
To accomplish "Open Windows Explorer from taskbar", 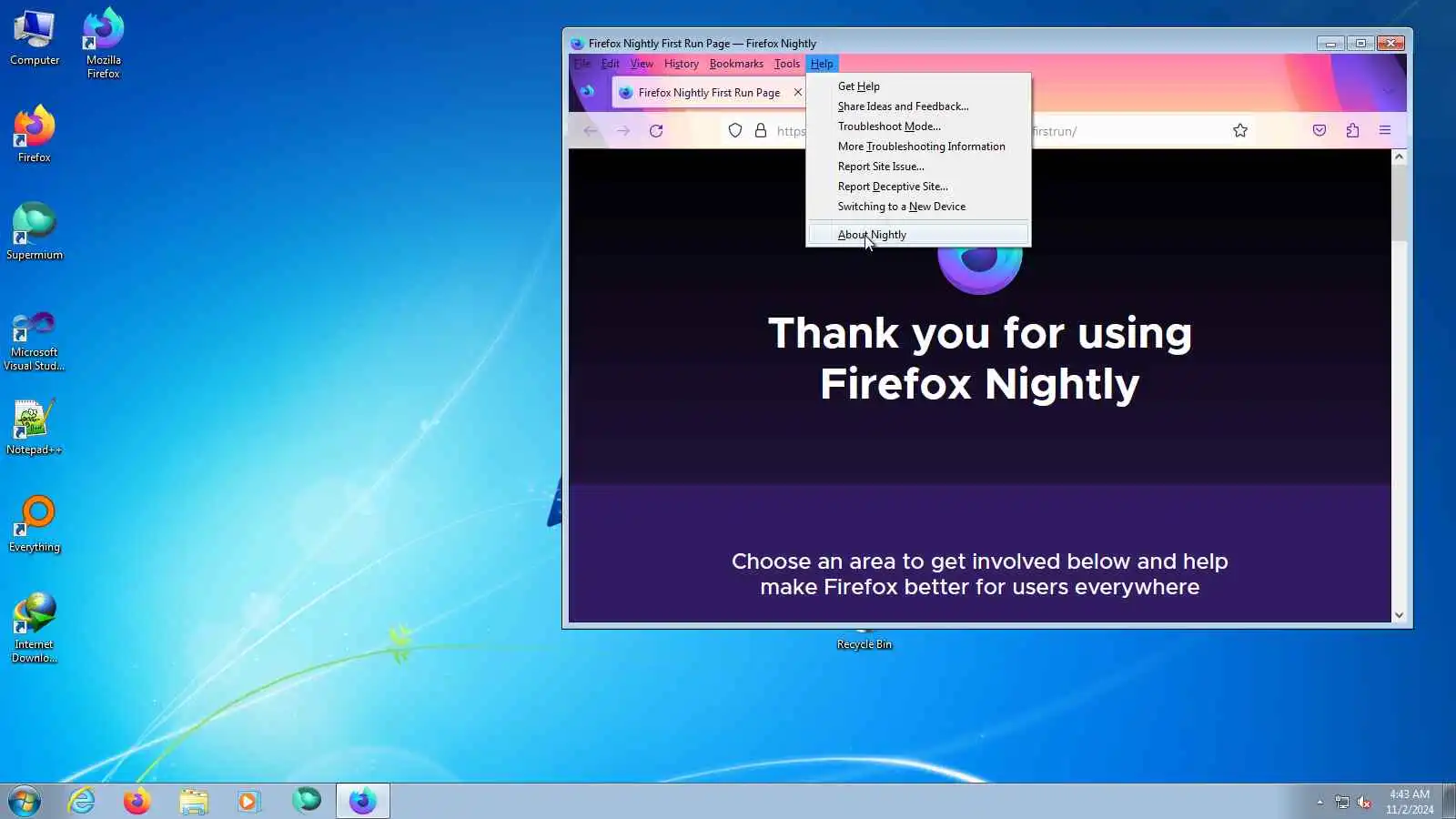I will tap(193, 802).
